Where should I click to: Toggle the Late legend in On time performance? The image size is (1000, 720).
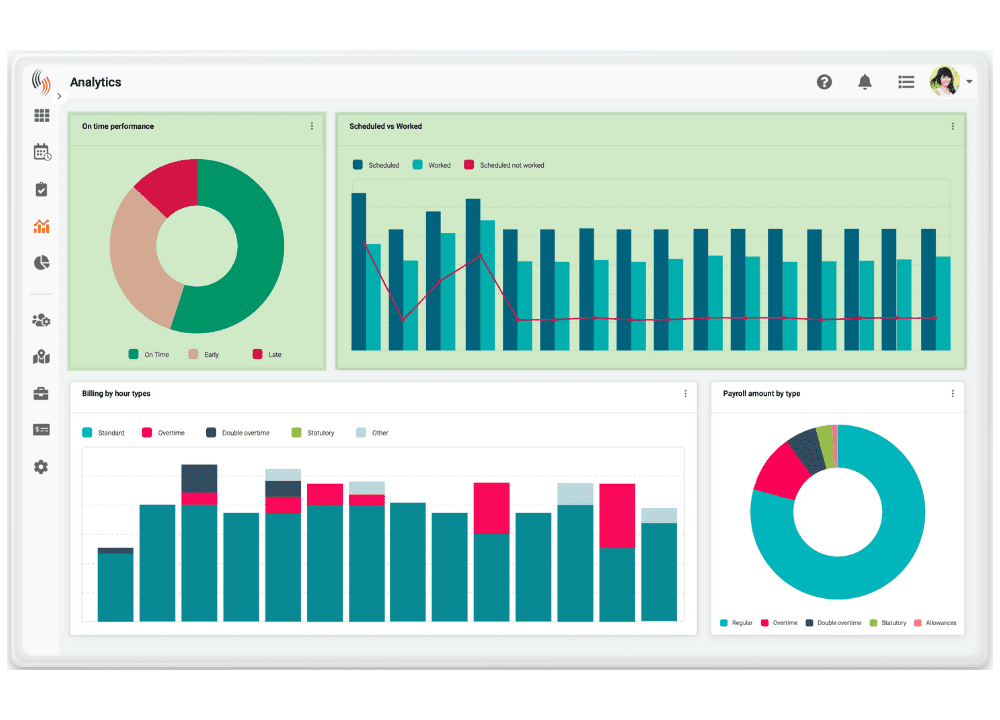click(268, 355)
